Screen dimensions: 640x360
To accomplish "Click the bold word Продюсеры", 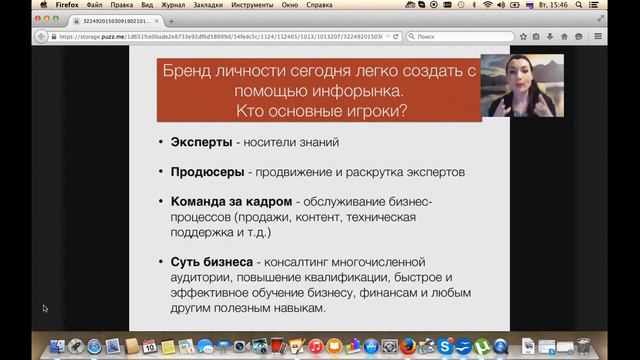I will coord(207,172).
